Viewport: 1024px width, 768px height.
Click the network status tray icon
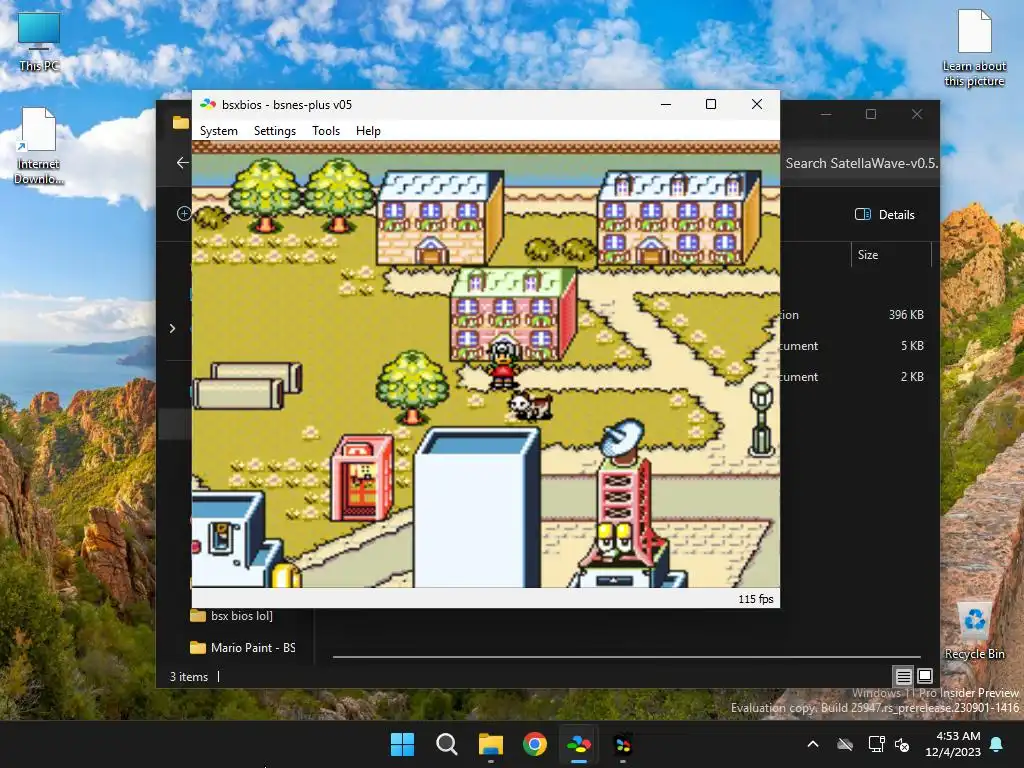click(876, 744)
